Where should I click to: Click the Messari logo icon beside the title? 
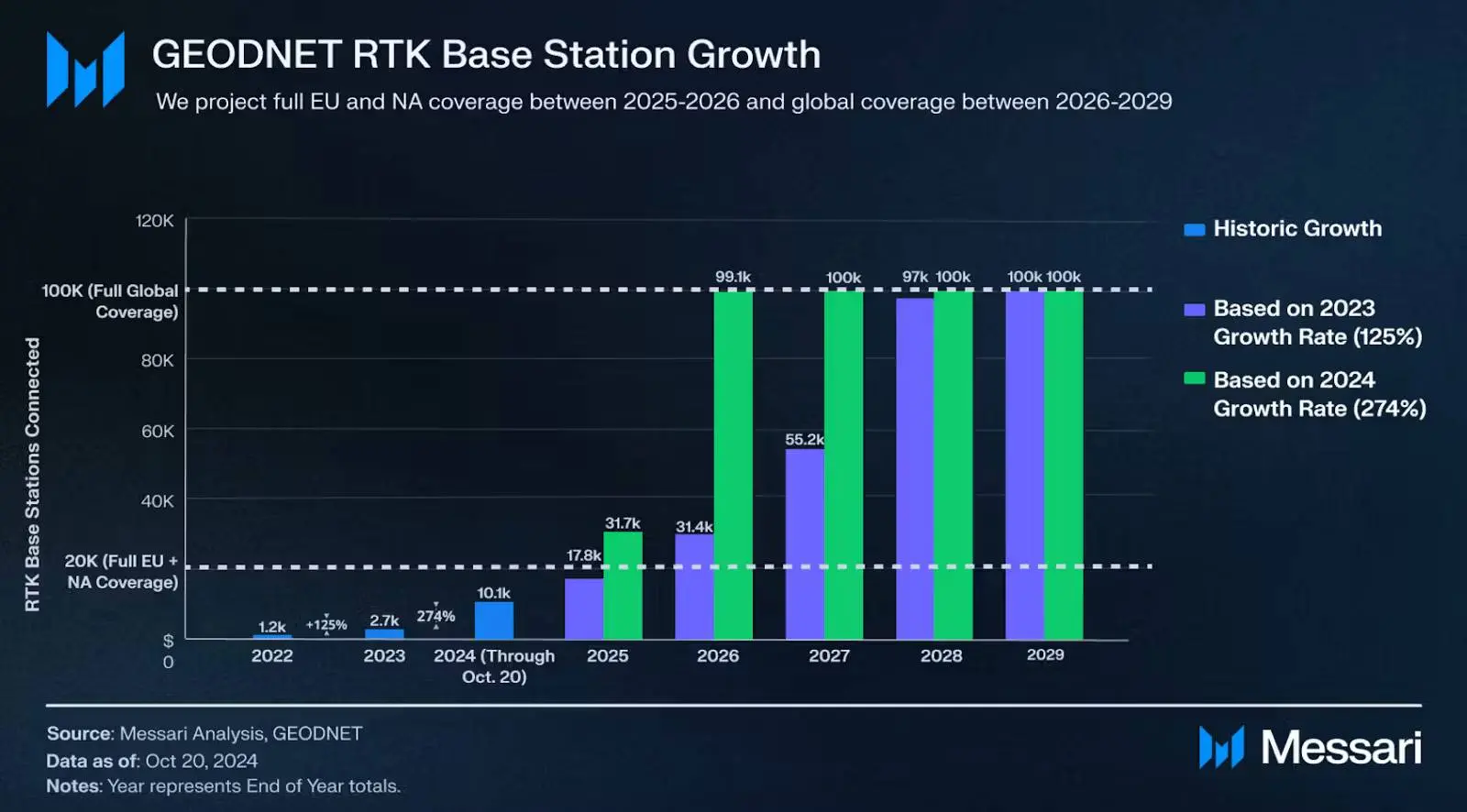click(x=85, y=70)
